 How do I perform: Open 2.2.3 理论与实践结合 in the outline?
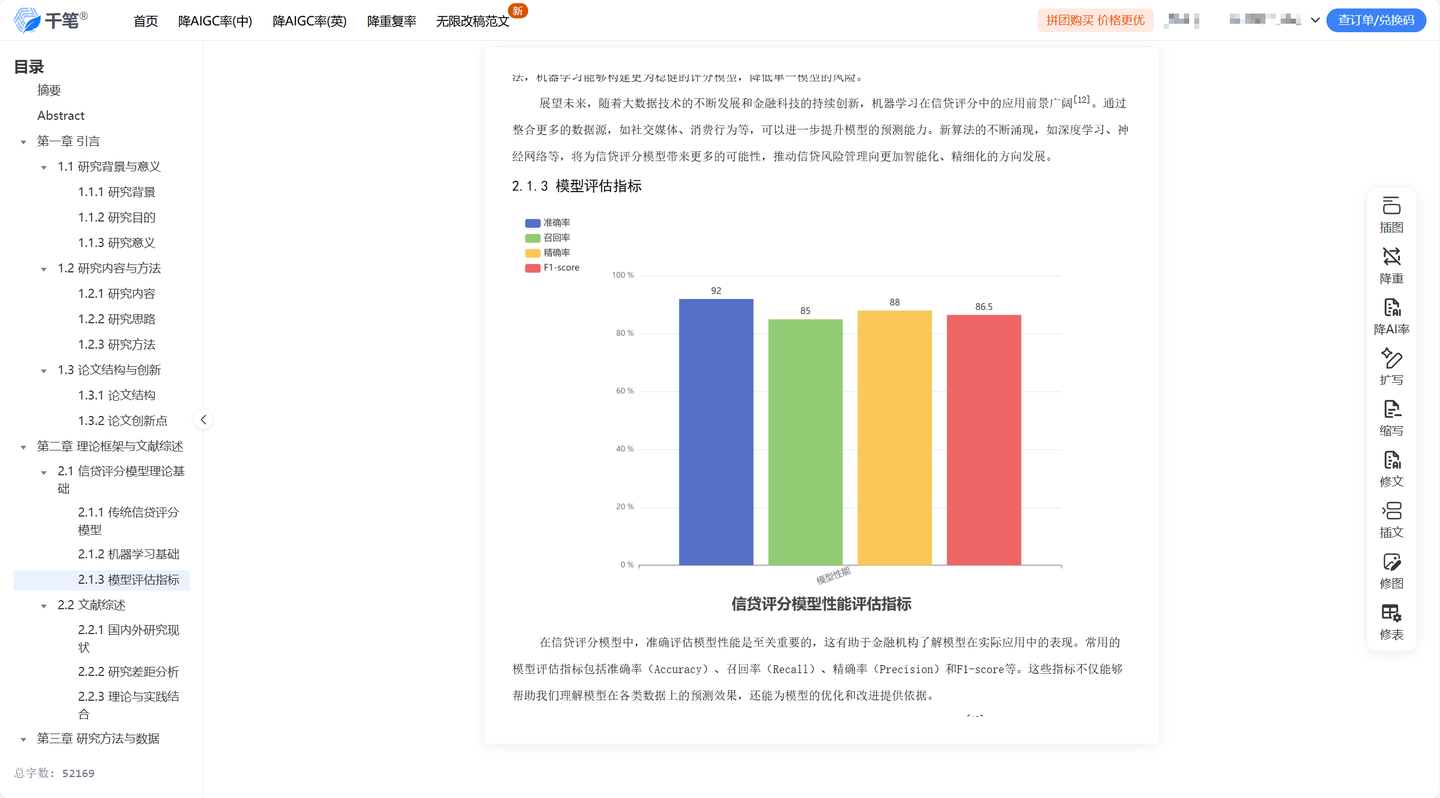[129, 705]
